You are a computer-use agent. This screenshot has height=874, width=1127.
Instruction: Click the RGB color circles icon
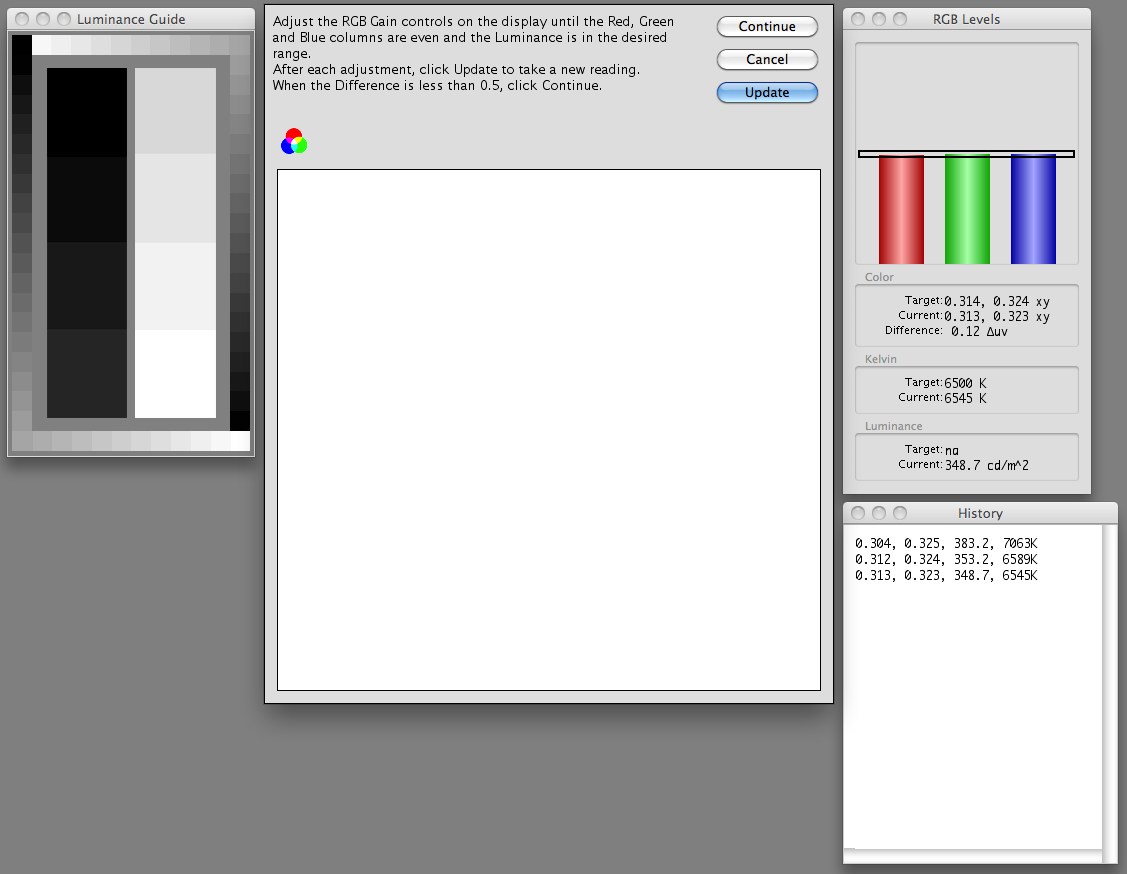click(x=294, y=142)
